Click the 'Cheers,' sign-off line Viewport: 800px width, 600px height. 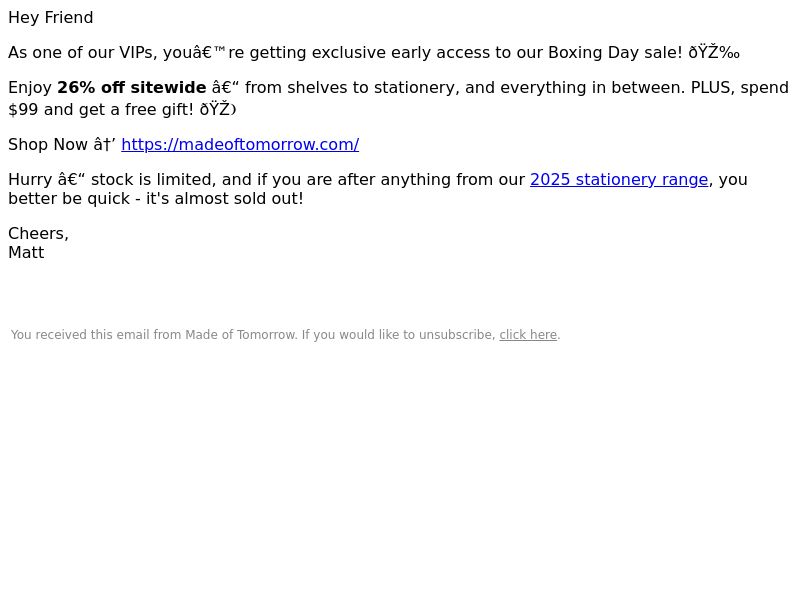coord(38,234)
